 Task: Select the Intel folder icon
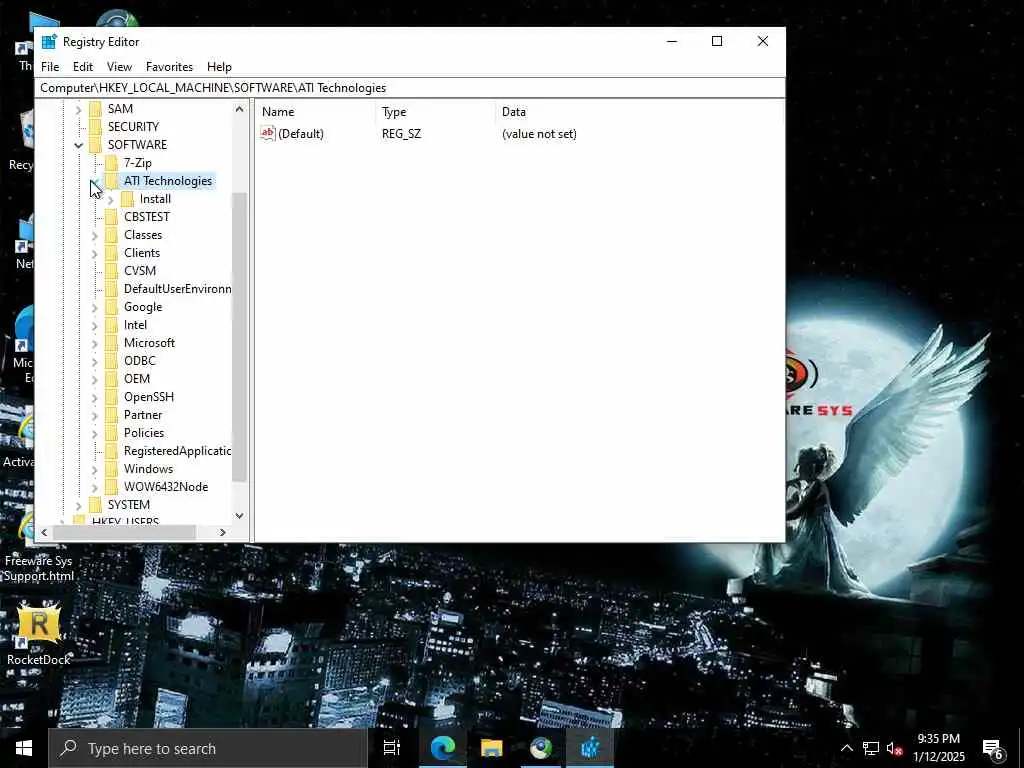[112, 325]
